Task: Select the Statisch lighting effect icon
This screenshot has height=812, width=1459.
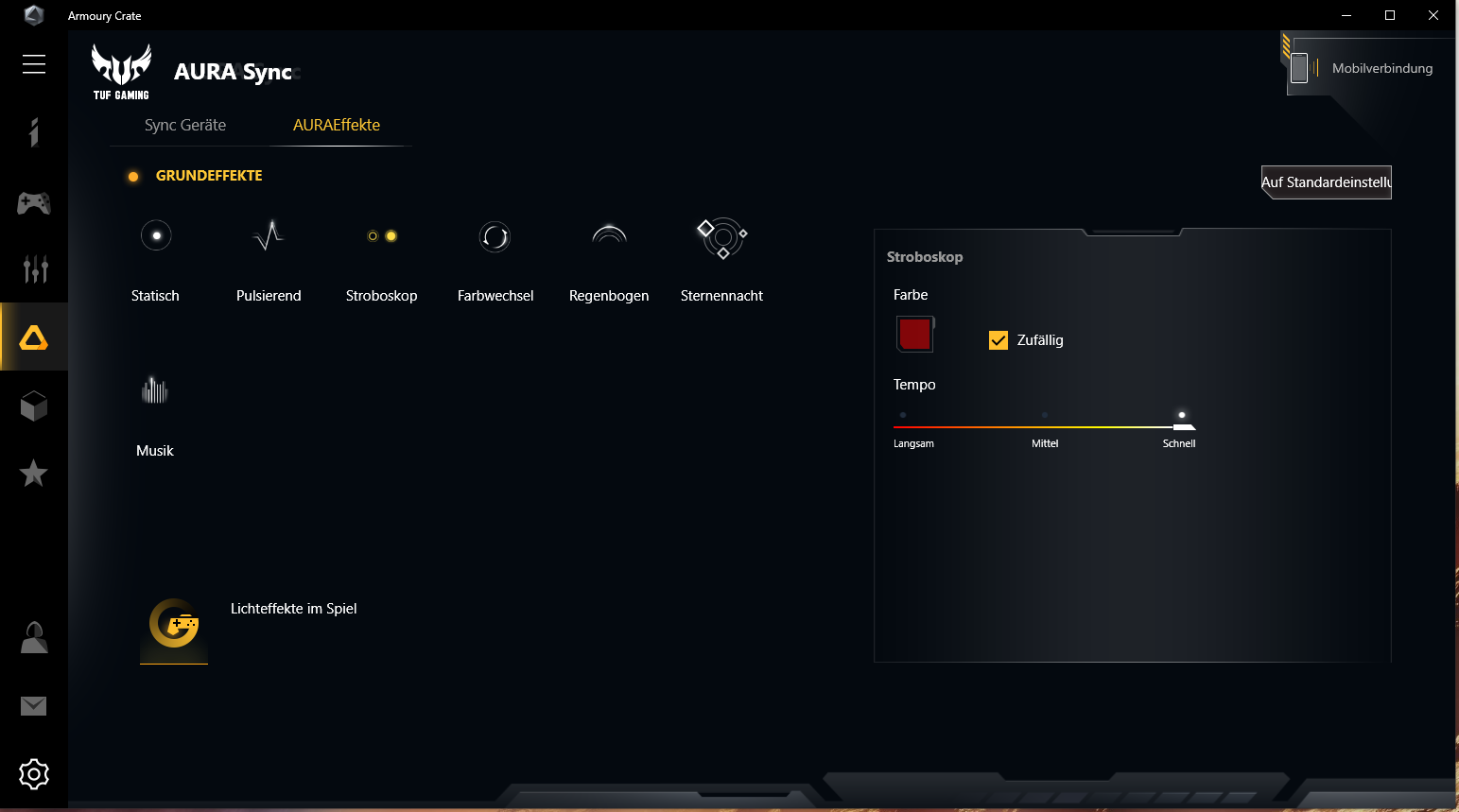Action: (x=156, y=235)
